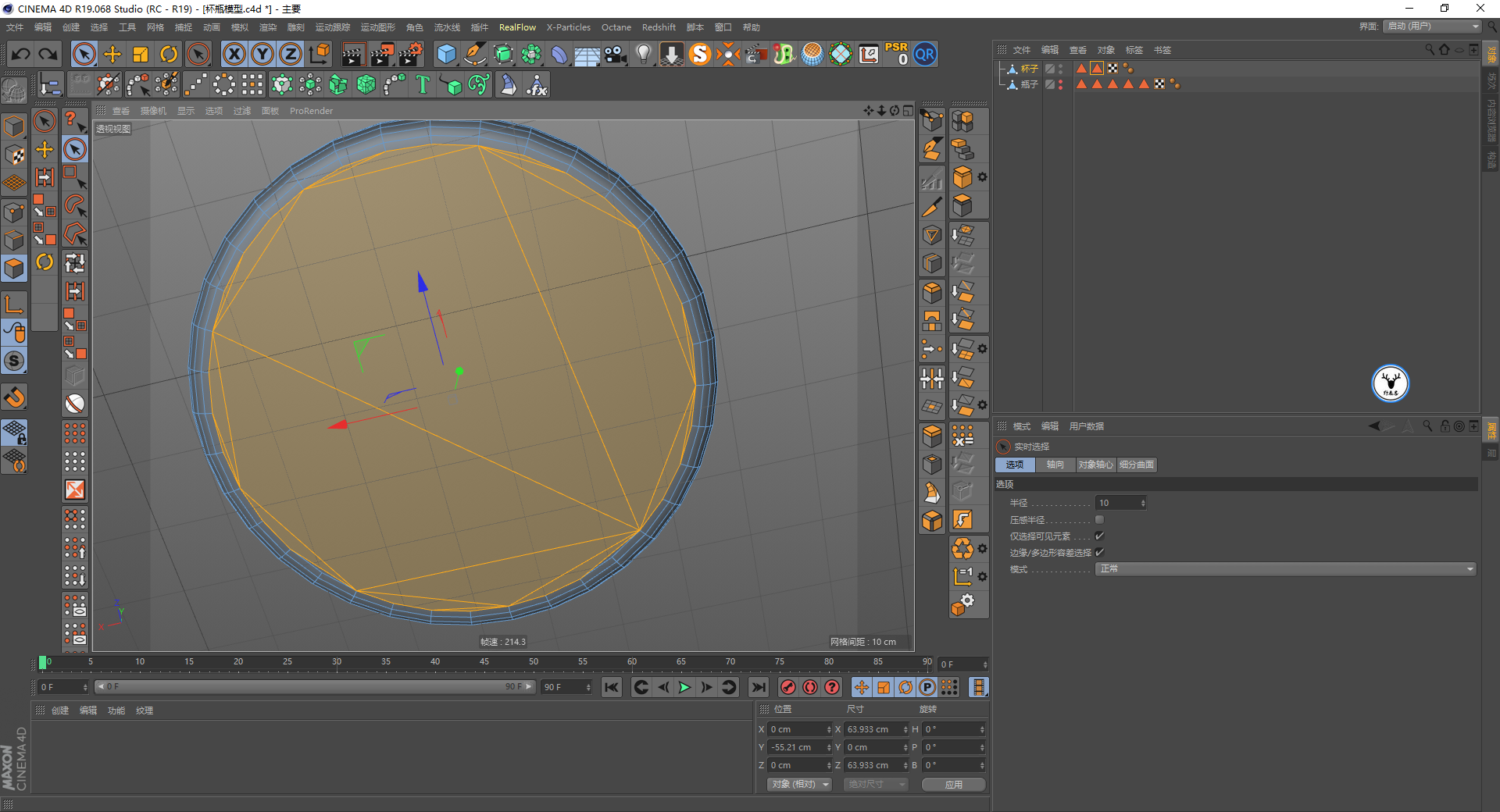The image size is (1500, 812).
Task: Add a camera object from toolbar
Action: click(x=616, y=54)
